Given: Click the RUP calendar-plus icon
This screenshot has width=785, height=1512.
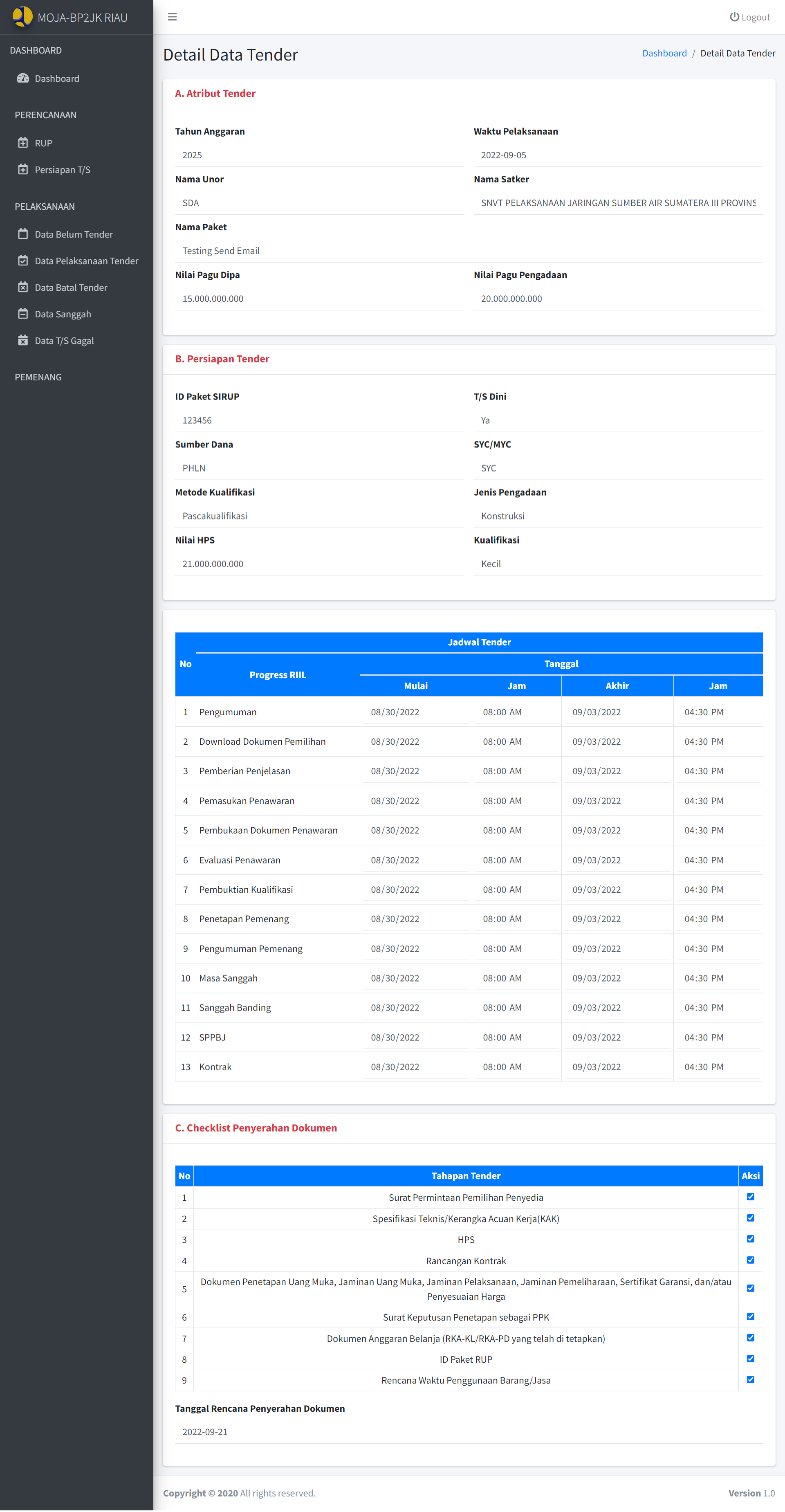Looking at the screenshot, I should (x=23, y=143).
